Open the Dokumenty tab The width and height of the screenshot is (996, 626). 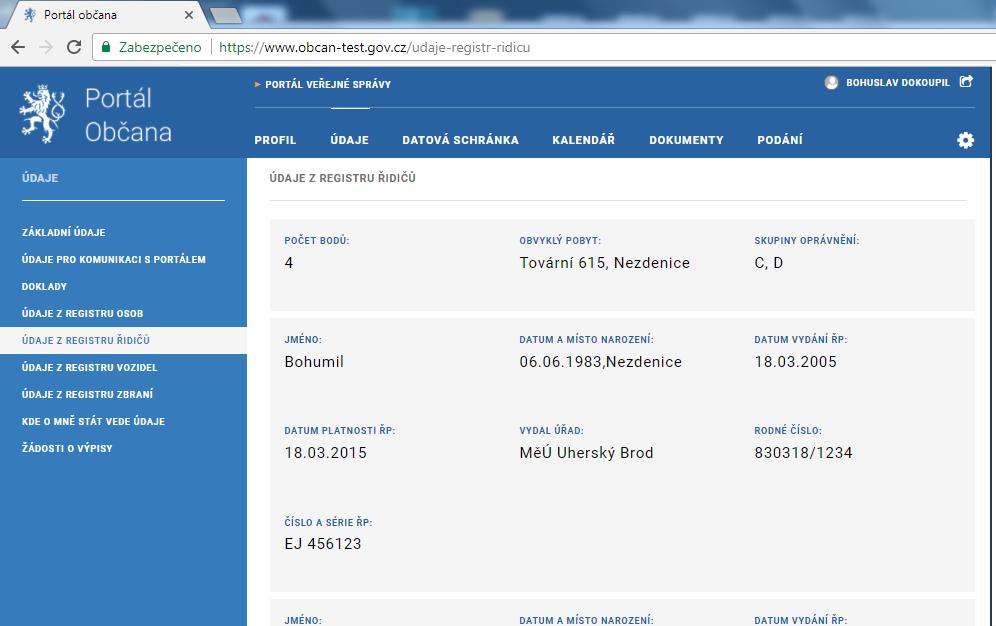tap(686, 140)
